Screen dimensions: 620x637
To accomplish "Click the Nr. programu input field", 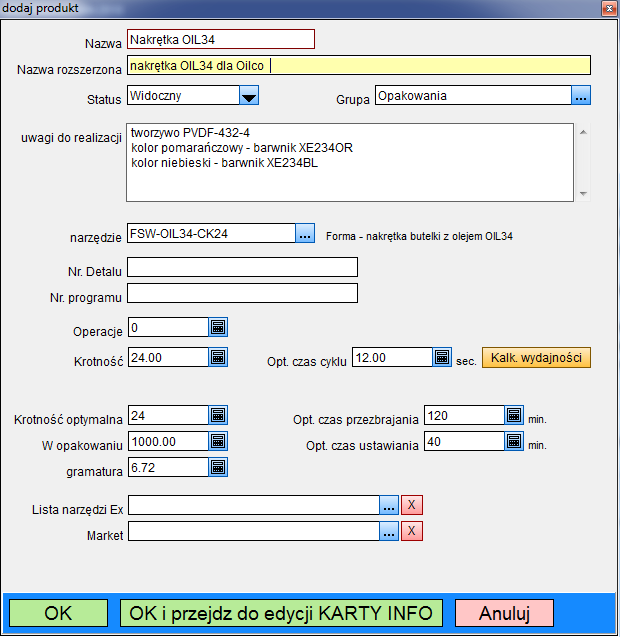I will coord(243,293).
